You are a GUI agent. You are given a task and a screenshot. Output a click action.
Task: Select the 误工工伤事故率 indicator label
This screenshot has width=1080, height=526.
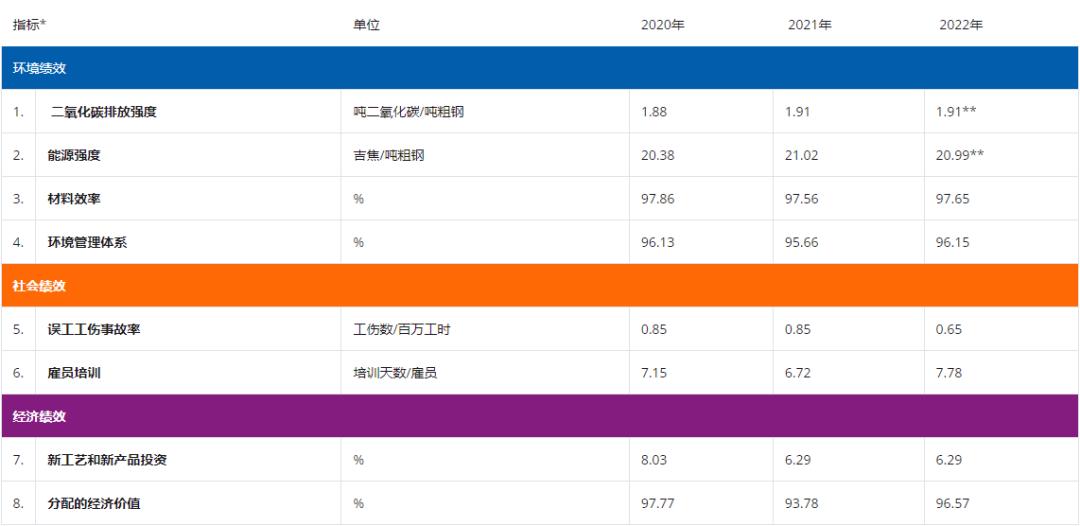[94, 330]
